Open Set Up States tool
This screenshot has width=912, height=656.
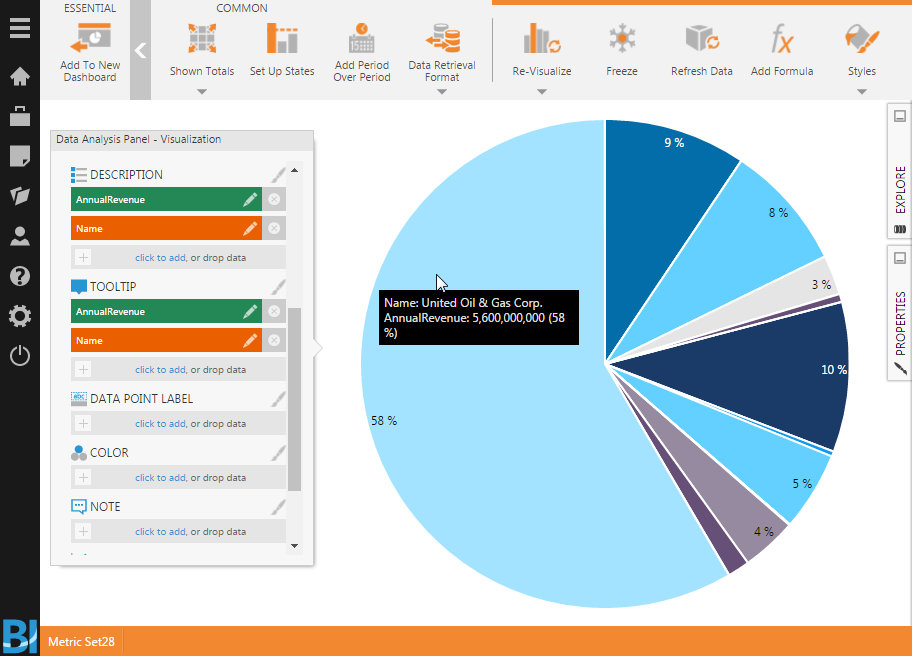pos(282,40)
